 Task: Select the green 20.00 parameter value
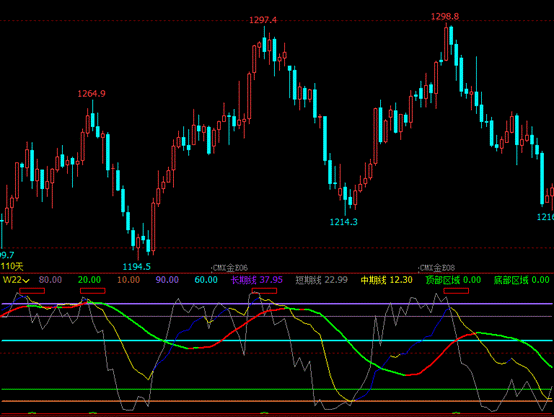pos(89,280)
